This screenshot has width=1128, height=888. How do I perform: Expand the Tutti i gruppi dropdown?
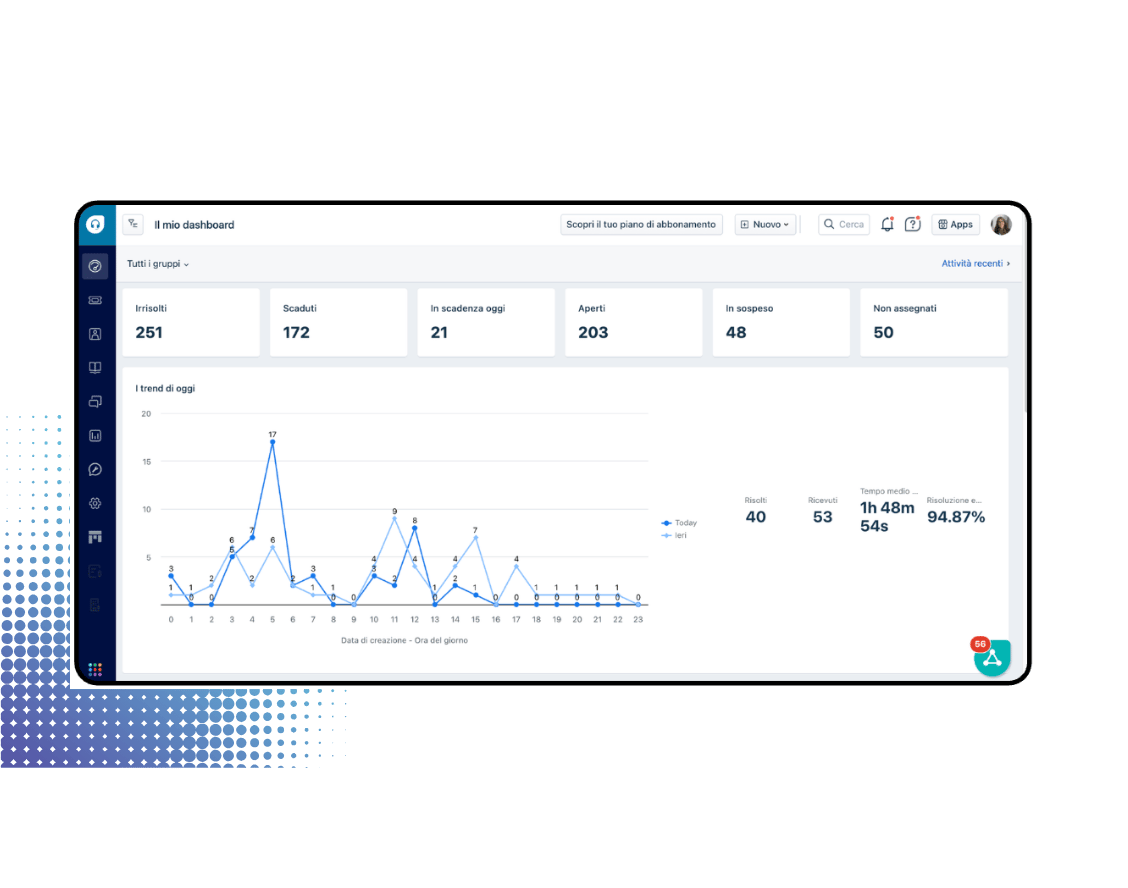pos(158,264)
